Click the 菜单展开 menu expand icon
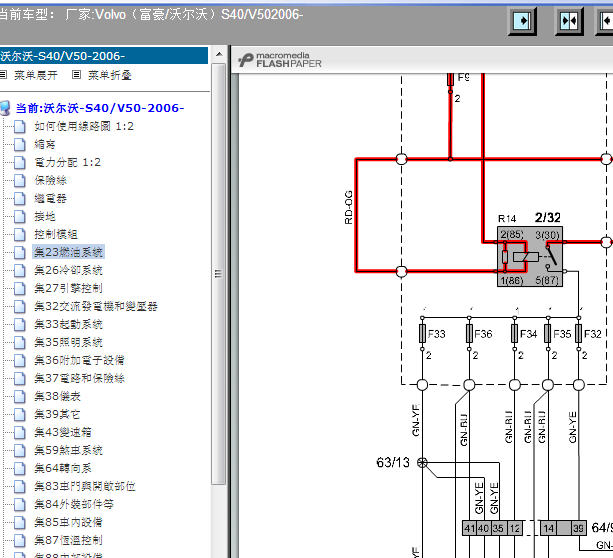Viewport: 613px width, 558px height. (x=4, y=74)
